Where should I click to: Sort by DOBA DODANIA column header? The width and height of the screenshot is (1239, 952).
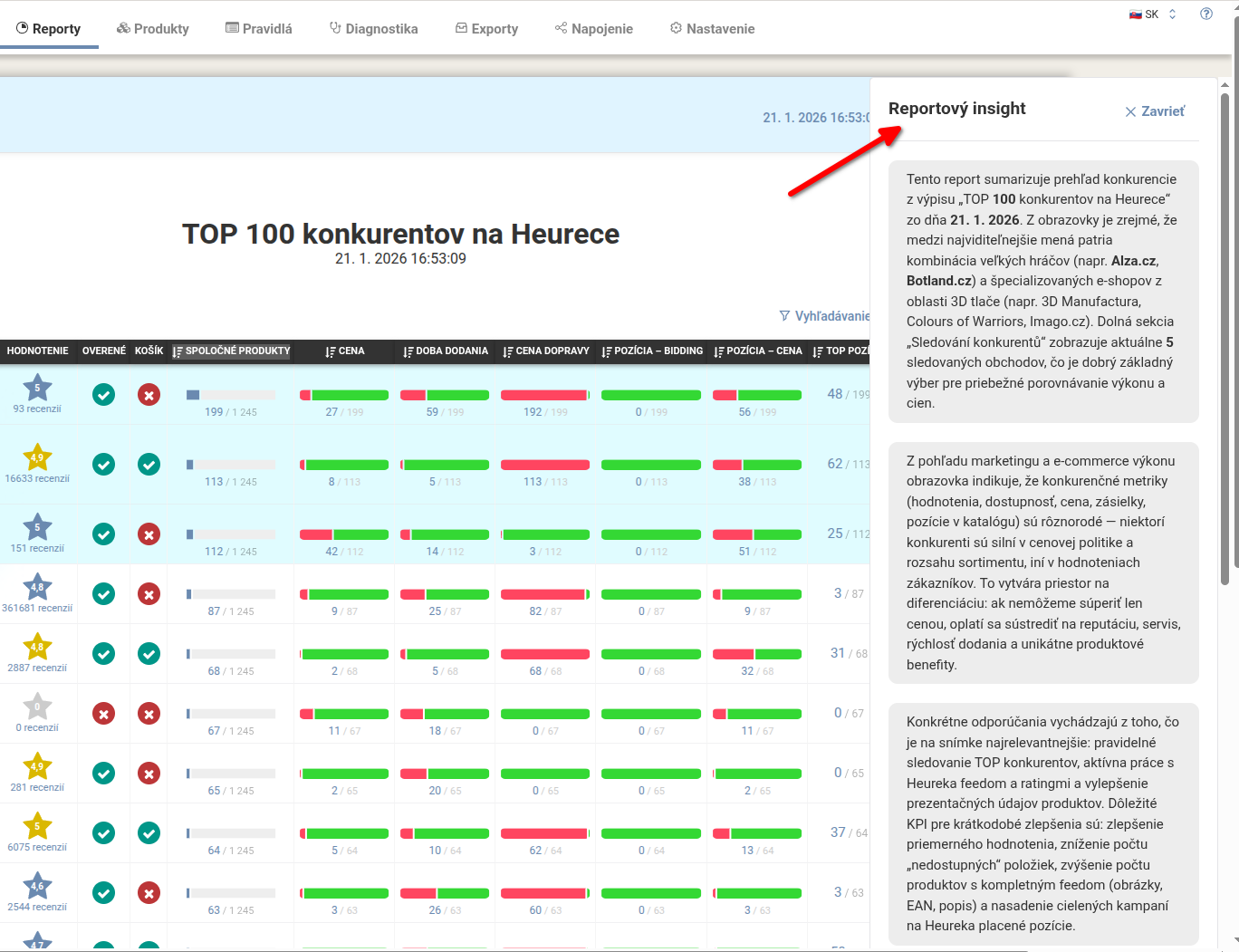pyautogui.click(x=445, y=351)
